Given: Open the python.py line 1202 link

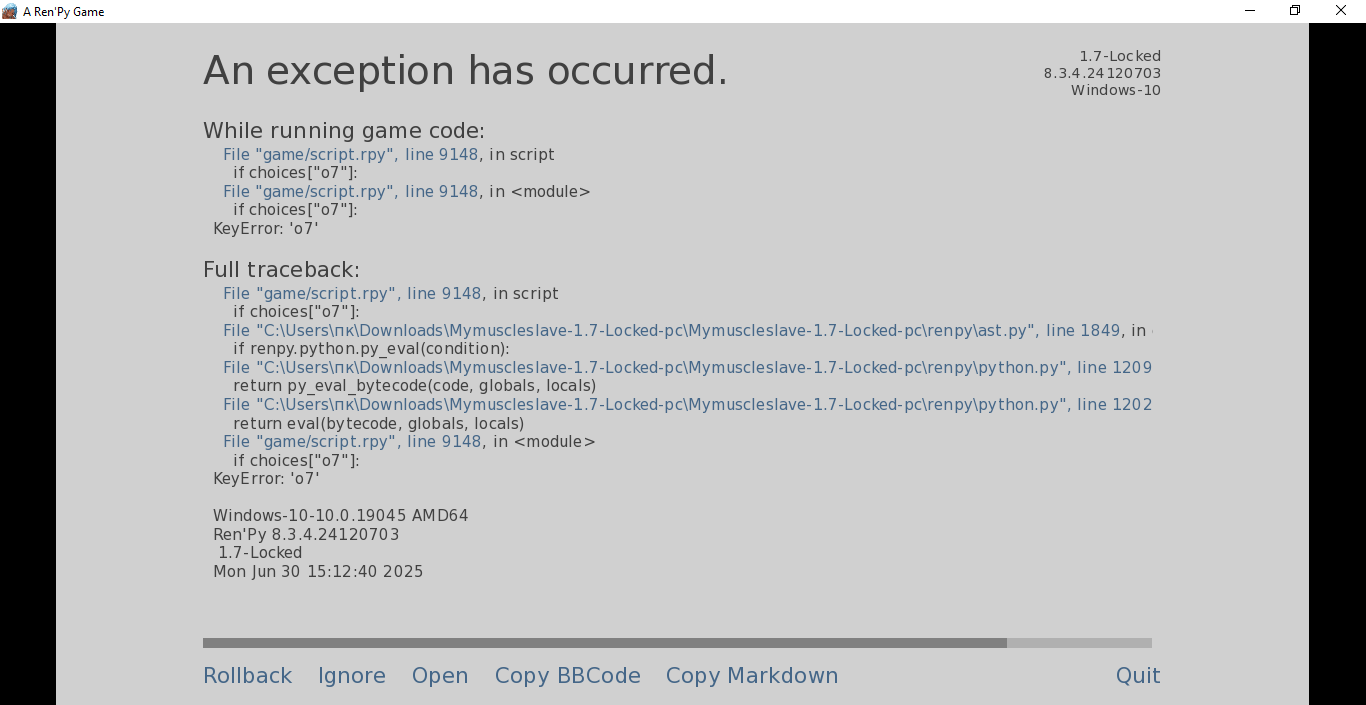Looking at the screenshot, I should pyautogui.click(x=687, y=405).
